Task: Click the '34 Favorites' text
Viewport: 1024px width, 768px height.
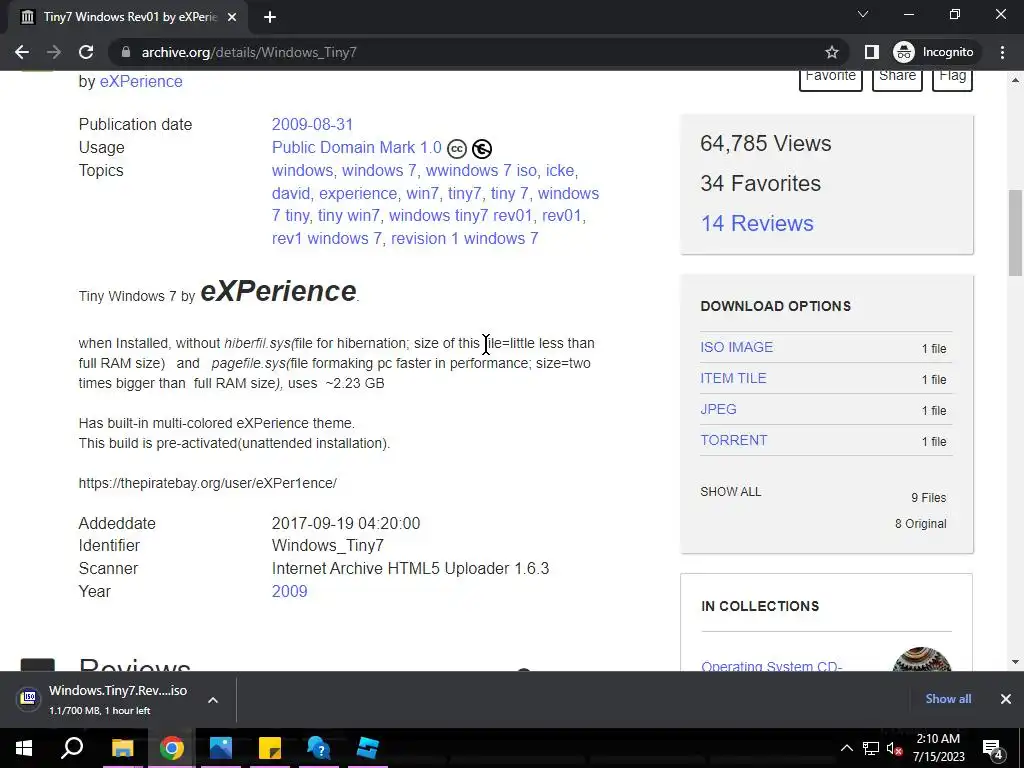Action: (760, 184)
